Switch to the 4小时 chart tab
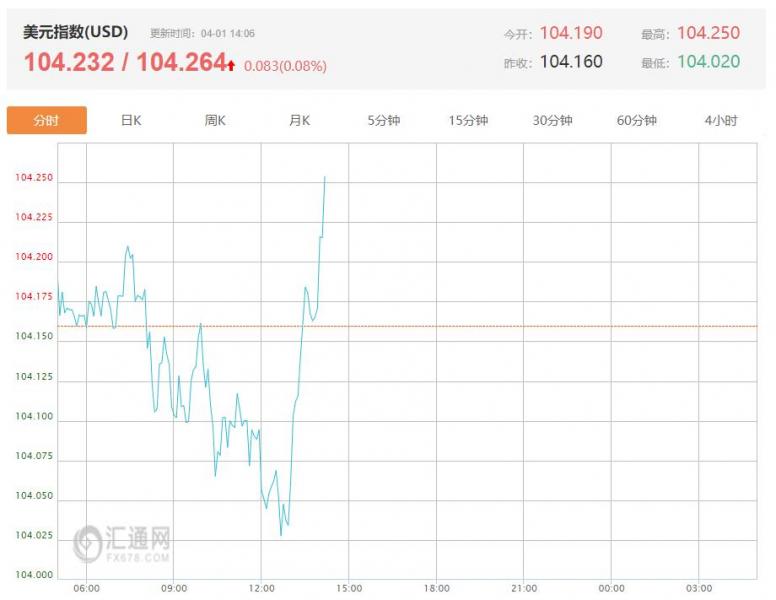 pyautogui.click(x=720, y=121)
